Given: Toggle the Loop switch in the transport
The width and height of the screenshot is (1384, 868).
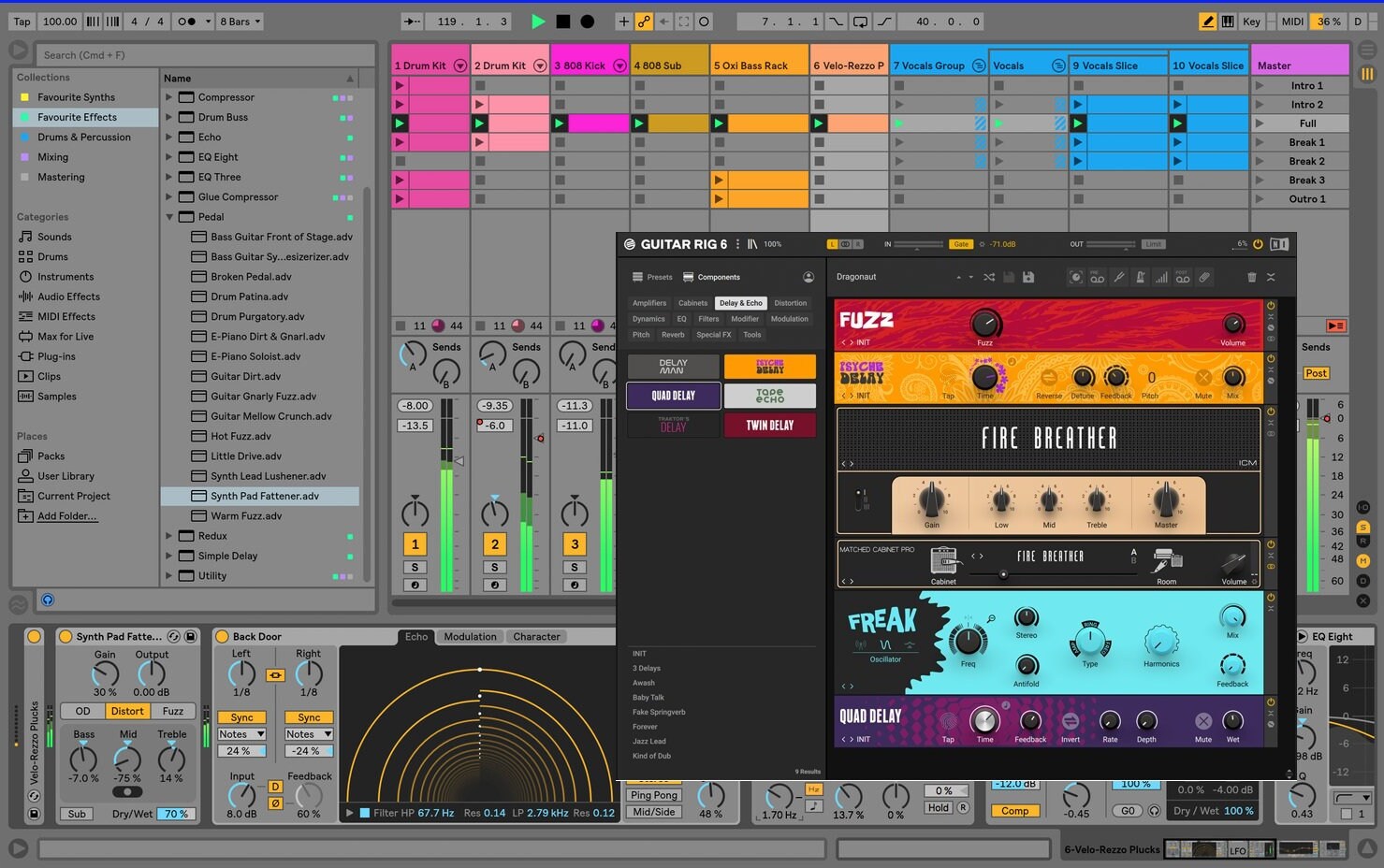Looking at the screenshot, I should pos(860,22).
